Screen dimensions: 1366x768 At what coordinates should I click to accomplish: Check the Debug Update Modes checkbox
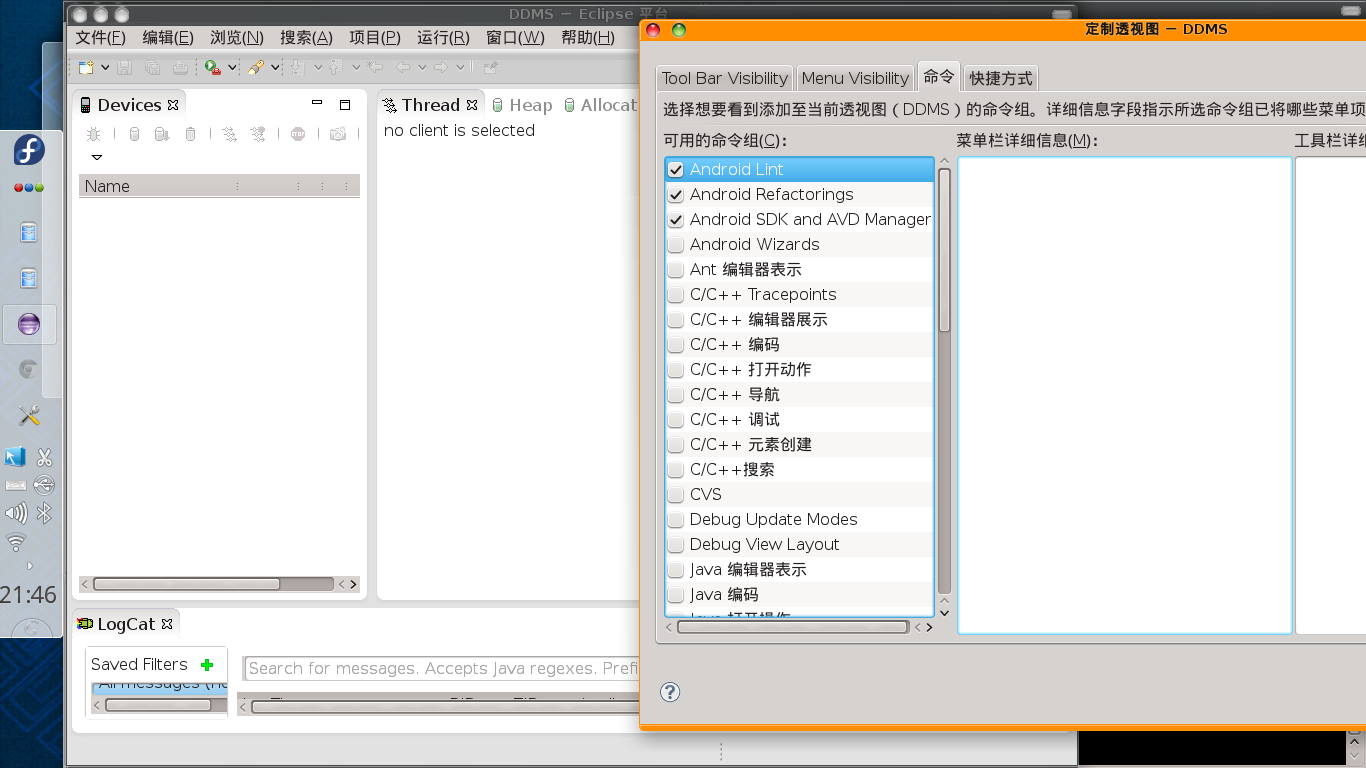point(676,520)
